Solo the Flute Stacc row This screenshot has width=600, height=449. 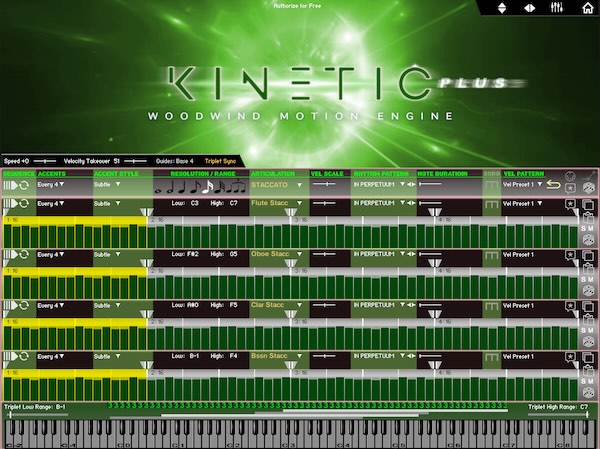click(584, 229)
